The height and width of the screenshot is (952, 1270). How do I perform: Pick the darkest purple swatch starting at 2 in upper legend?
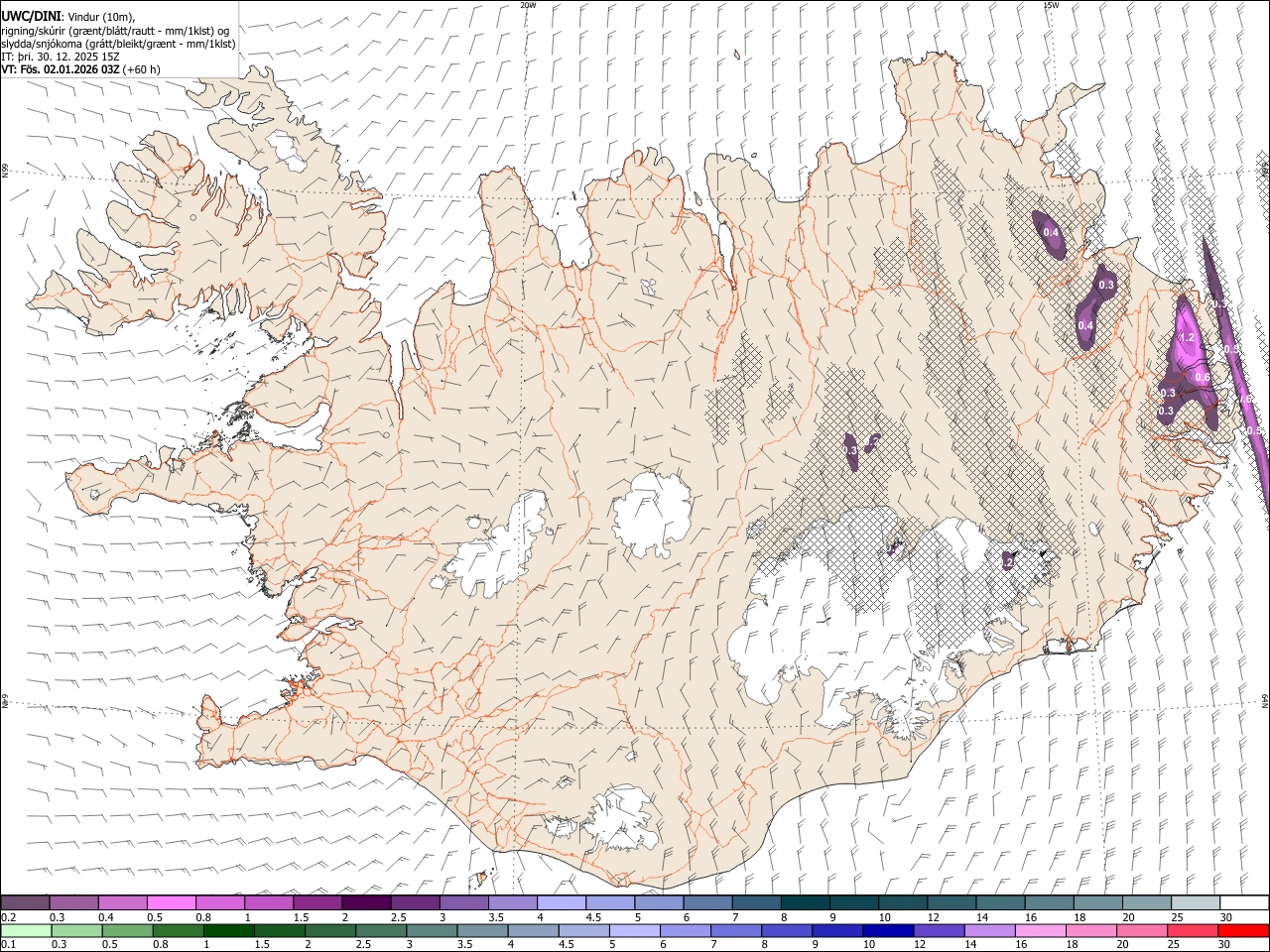(x=365, y=902)
